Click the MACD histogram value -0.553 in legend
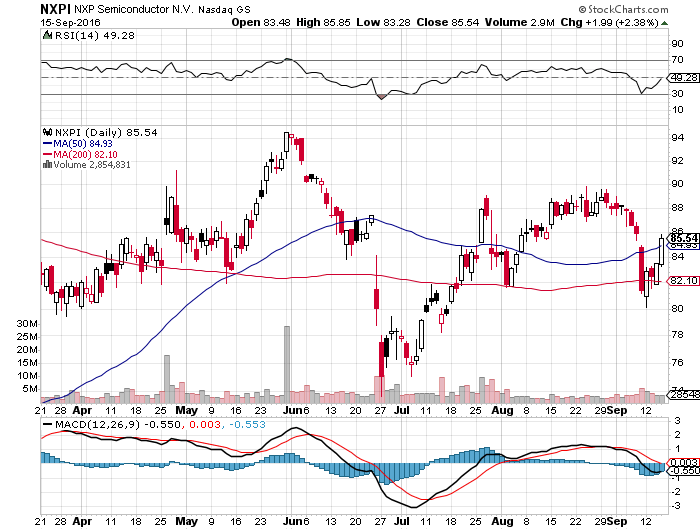Screen dimensions: 700x530 247,424
